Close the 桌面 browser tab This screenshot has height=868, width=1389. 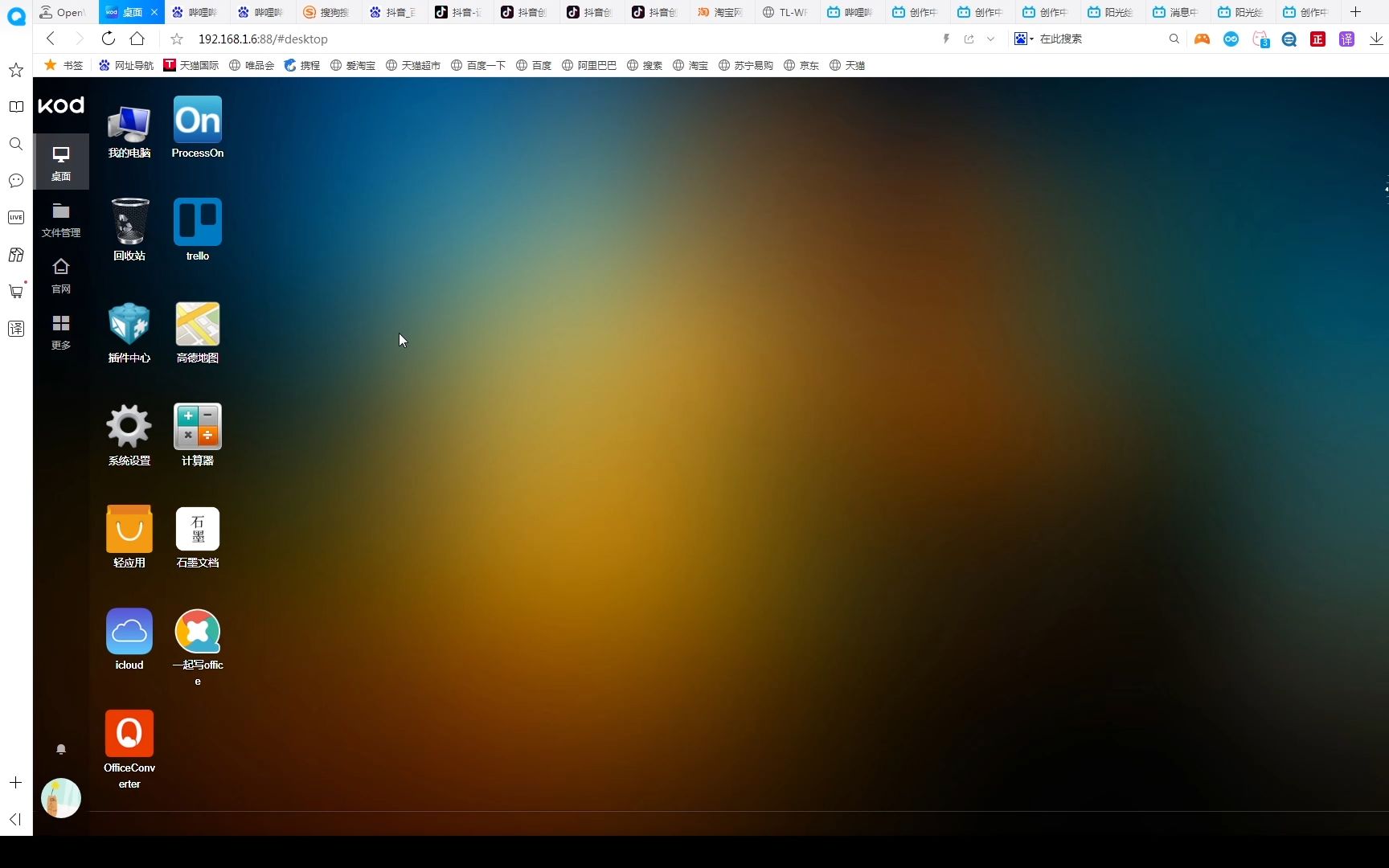click(x=154, y=12)
